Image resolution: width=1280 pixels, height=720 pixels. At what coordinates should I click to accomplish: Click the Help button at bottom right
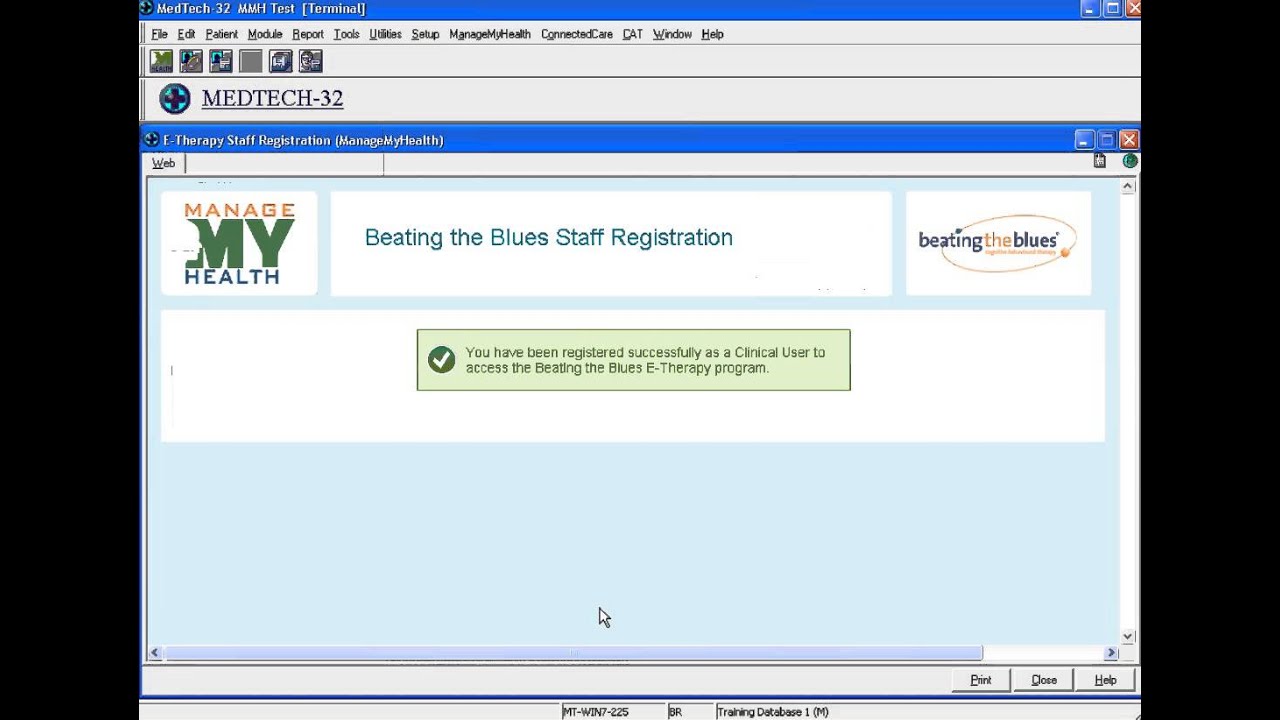point(1105,680)
